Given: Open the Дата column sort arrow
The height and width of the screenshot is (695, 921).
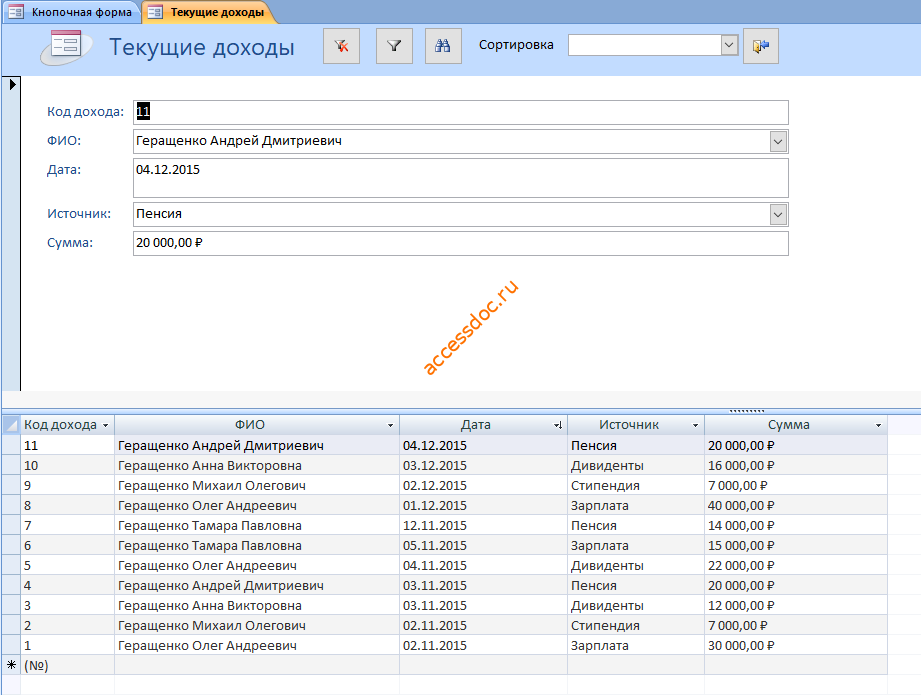Looking at the screenshot, I should click(x=558, y=425).
